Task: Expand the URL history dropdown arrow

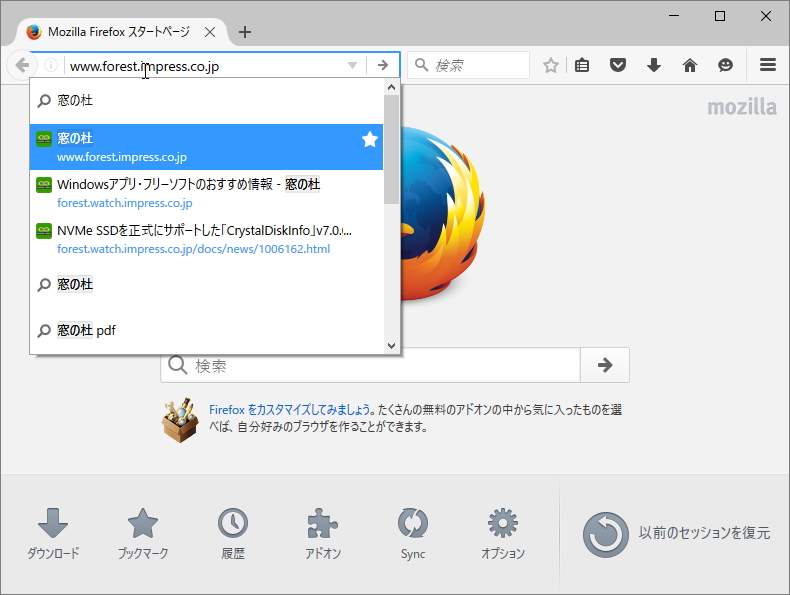Action: click(x=352, y=65)
